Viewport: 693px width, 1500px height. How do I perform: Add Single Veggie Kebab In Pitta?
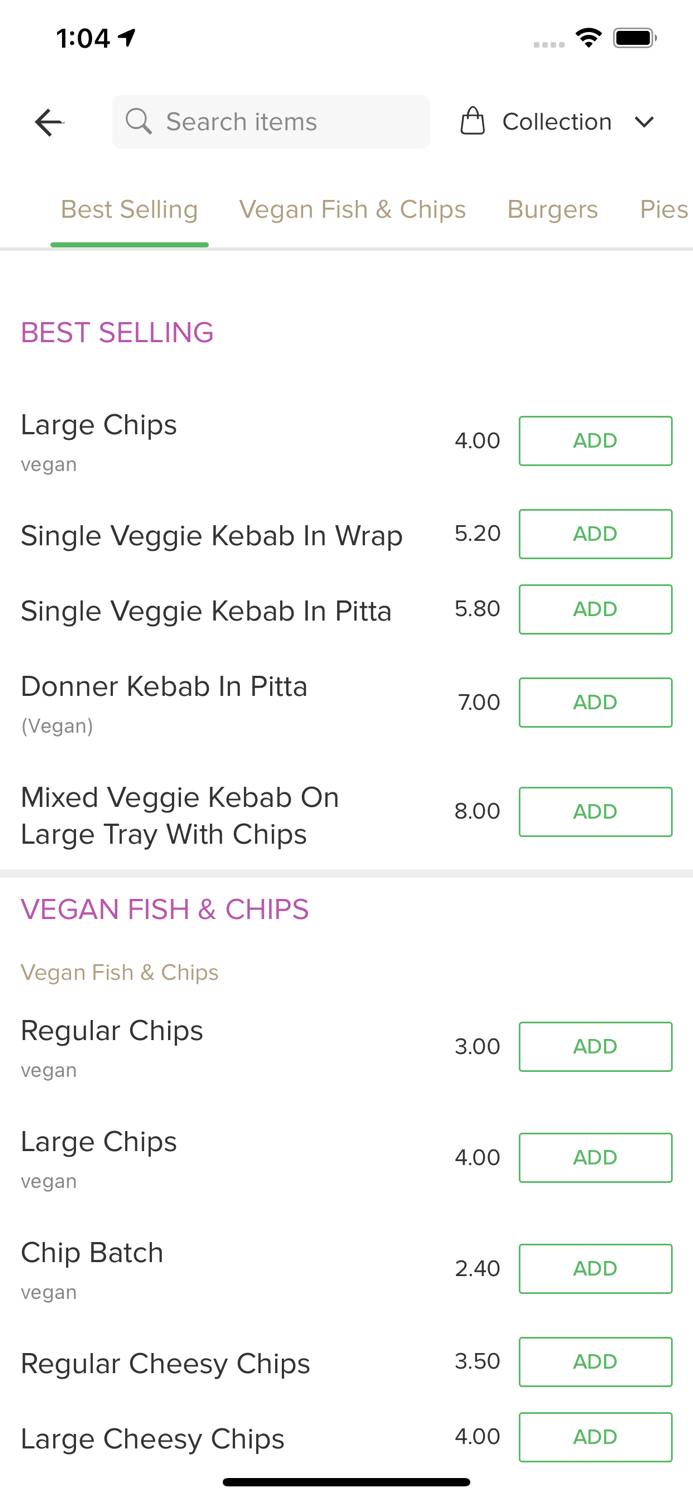595,609
